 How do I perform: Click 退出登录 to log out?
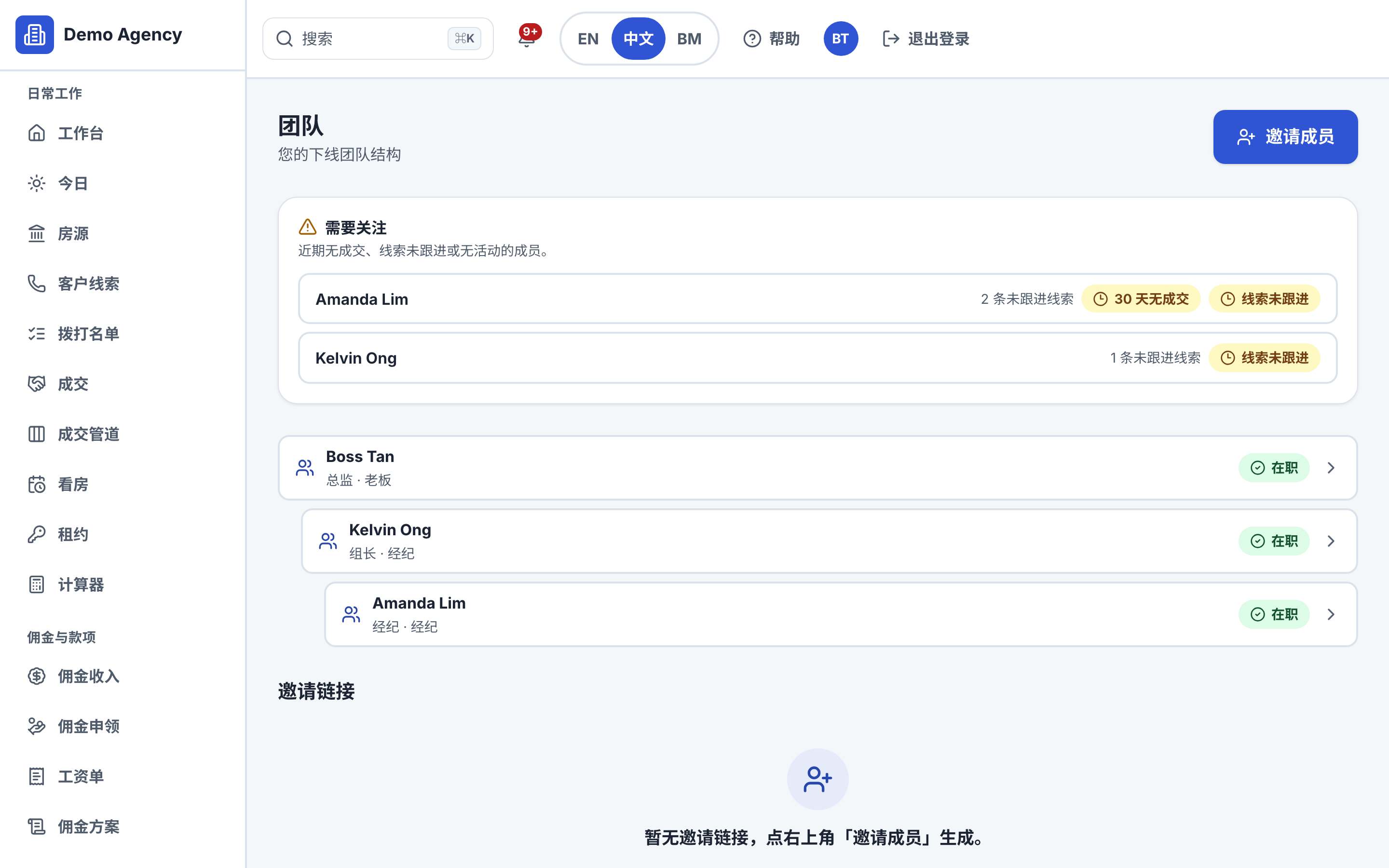tap(926, 39)
